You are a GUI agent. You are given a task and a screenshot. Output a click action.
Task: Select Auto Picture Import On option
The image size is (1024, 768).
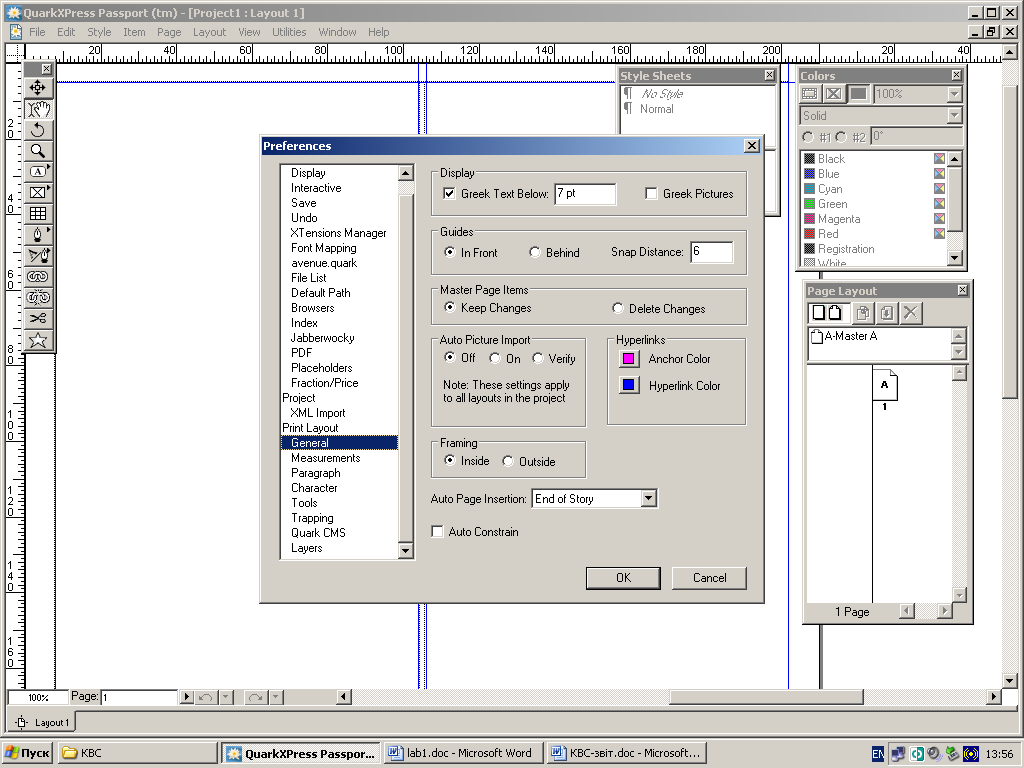tap(495, 358)
